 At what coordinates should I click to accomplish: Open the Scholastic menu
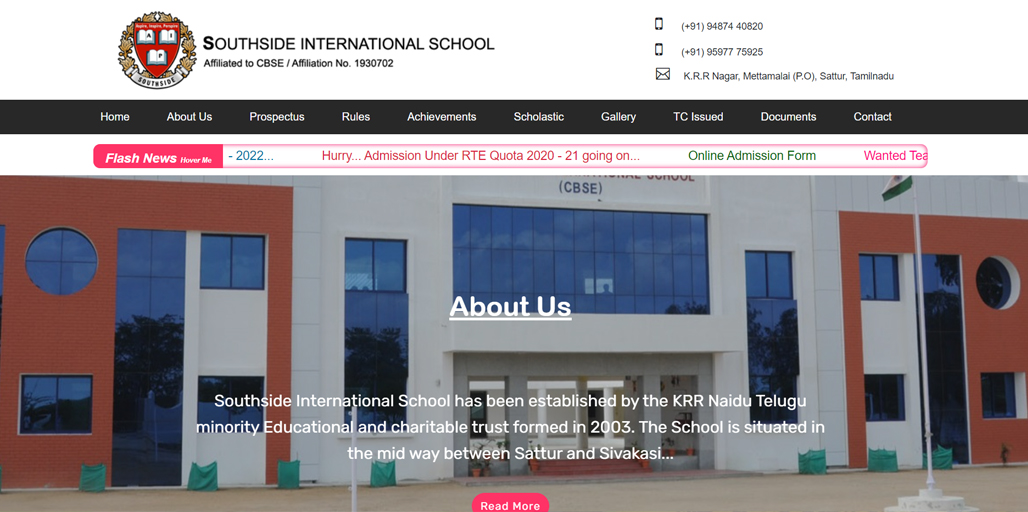(x=539, y=117)
